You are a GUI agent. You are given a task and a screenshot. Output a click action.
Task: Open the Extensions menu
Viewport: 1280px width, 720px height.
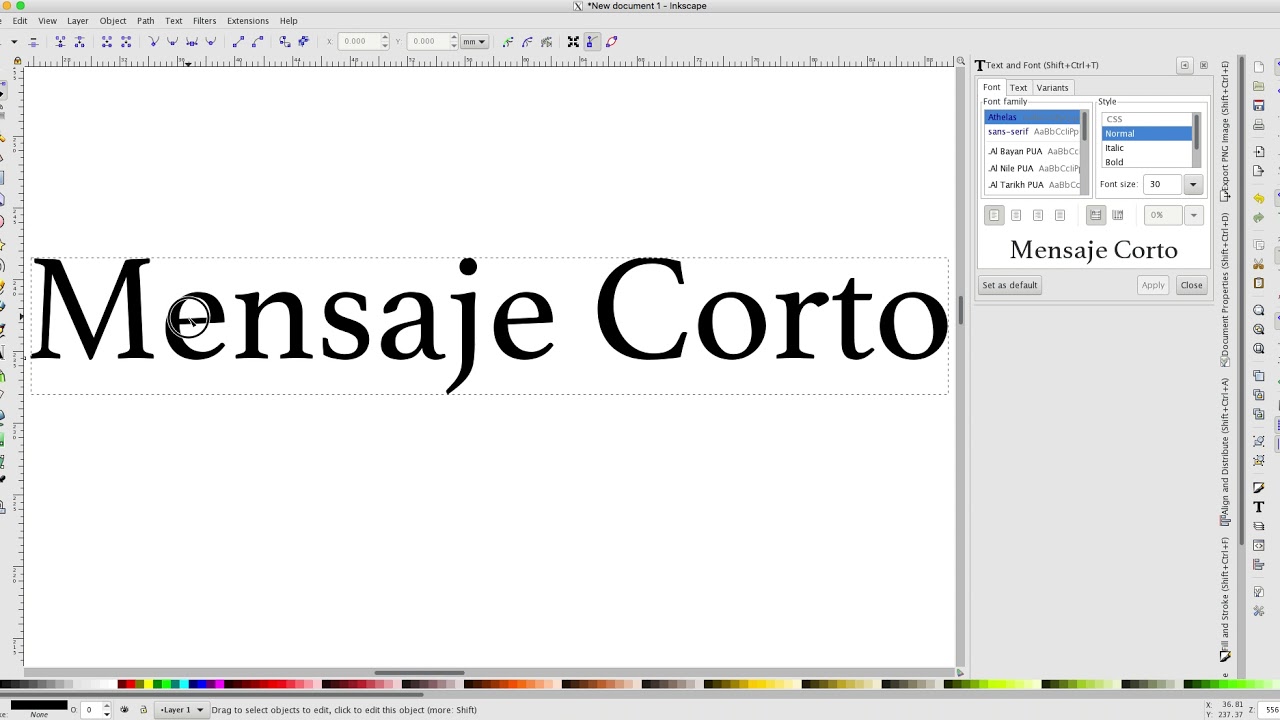tap(248, 20)
